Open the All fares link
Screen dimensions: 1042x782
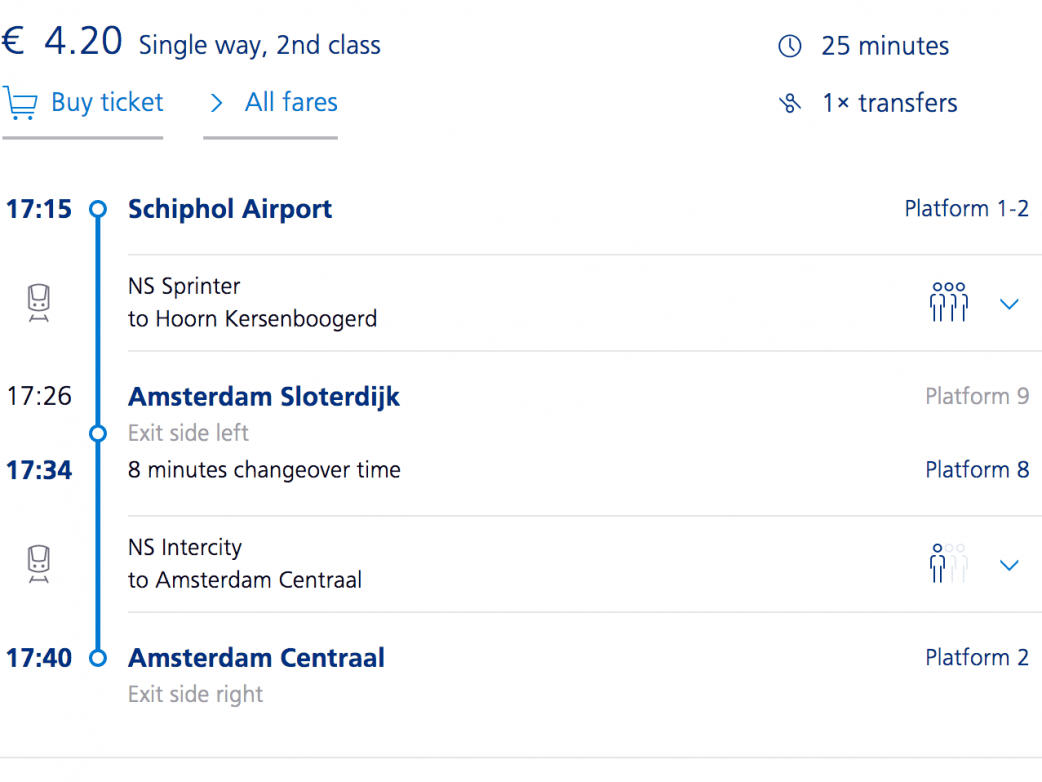pyautogui.click(x=290, y=103)
